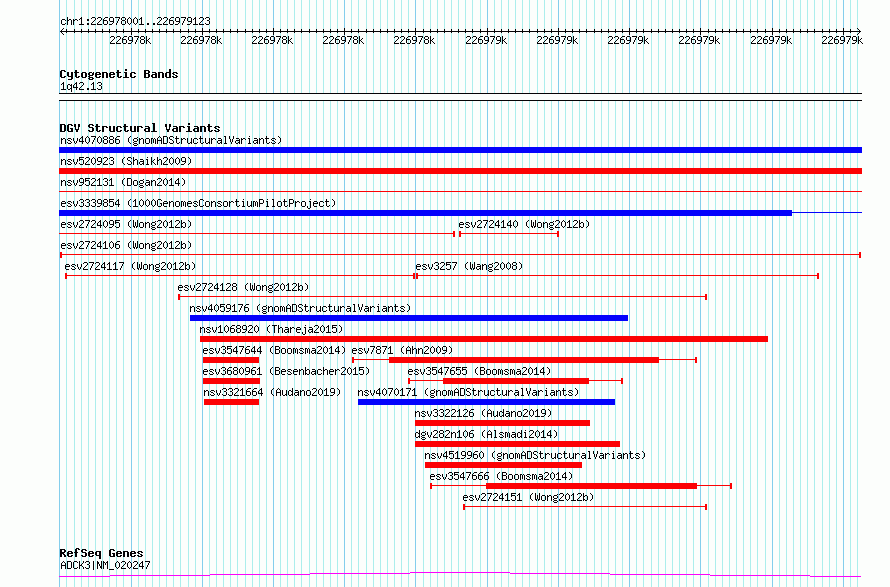Click the thick red bar of esv3547666

pos(591,486)
